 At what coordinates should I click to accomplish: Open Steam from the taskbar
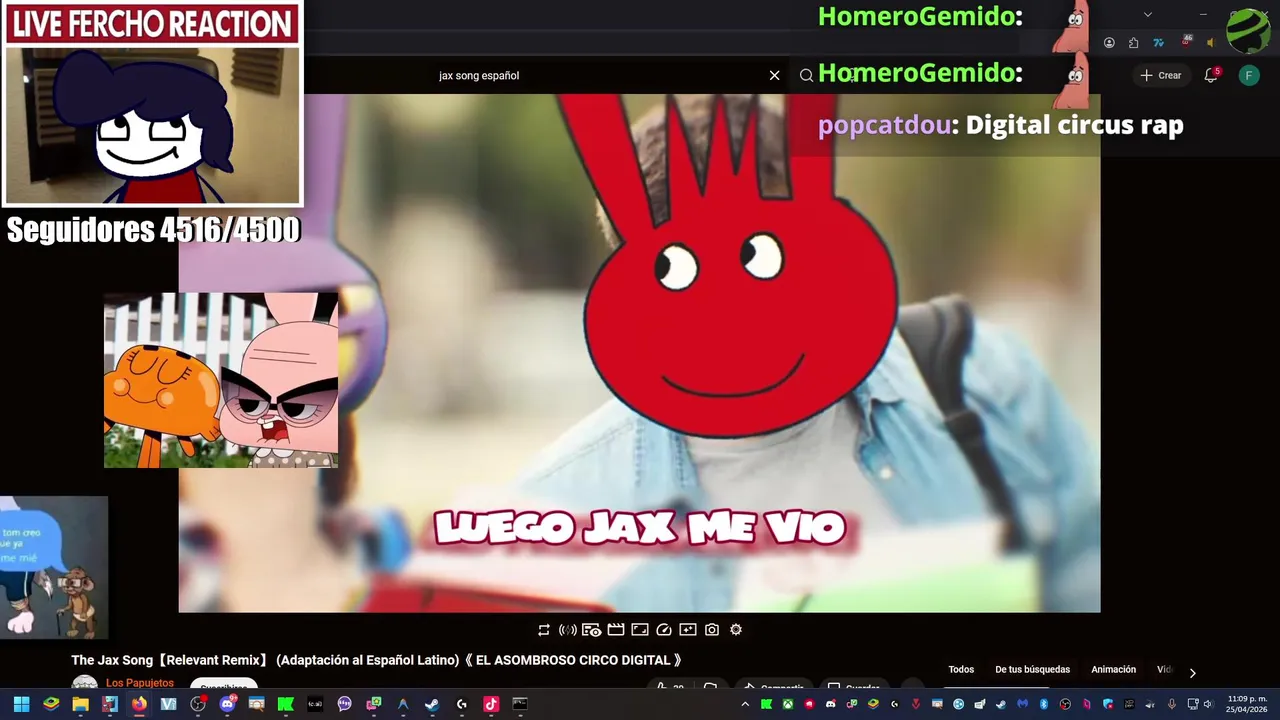pyautogui.click(x=432, y=704)
